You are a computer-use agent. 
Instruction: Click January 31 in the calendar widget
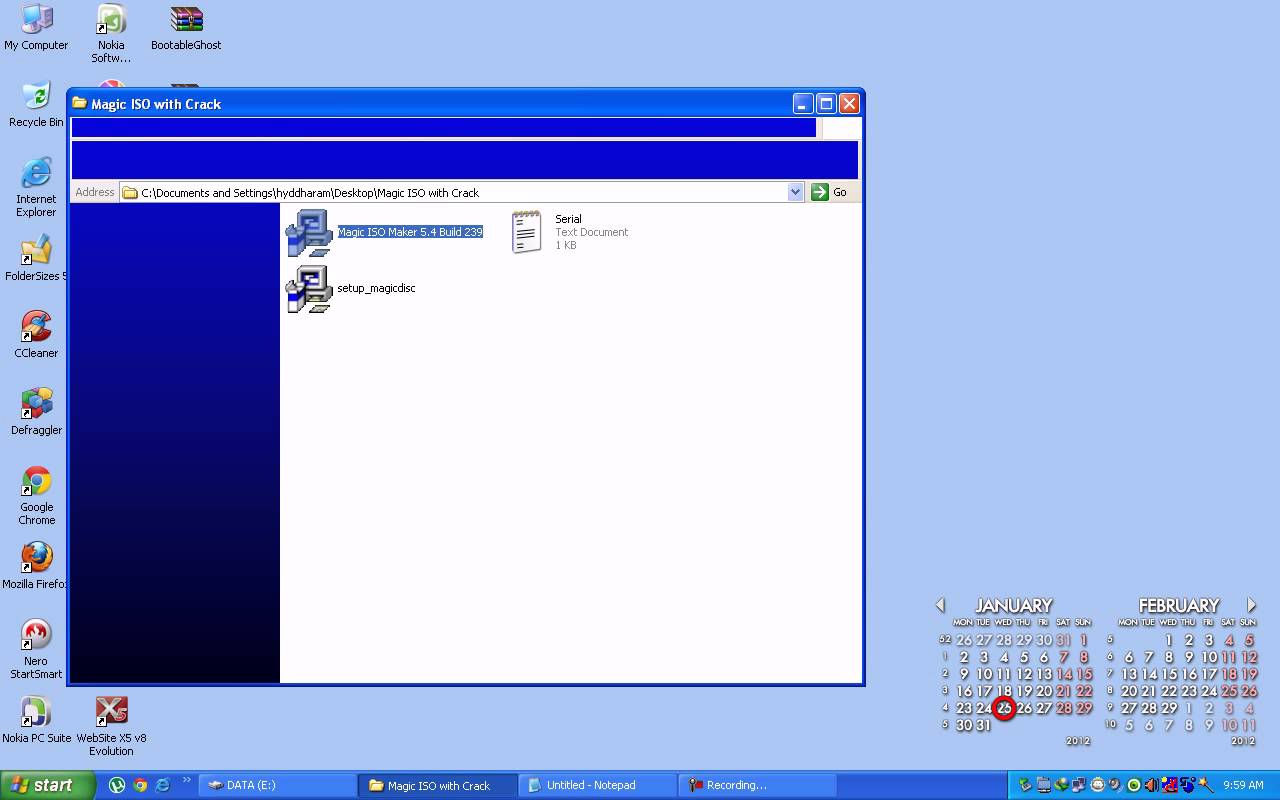[x=983, y=725]
